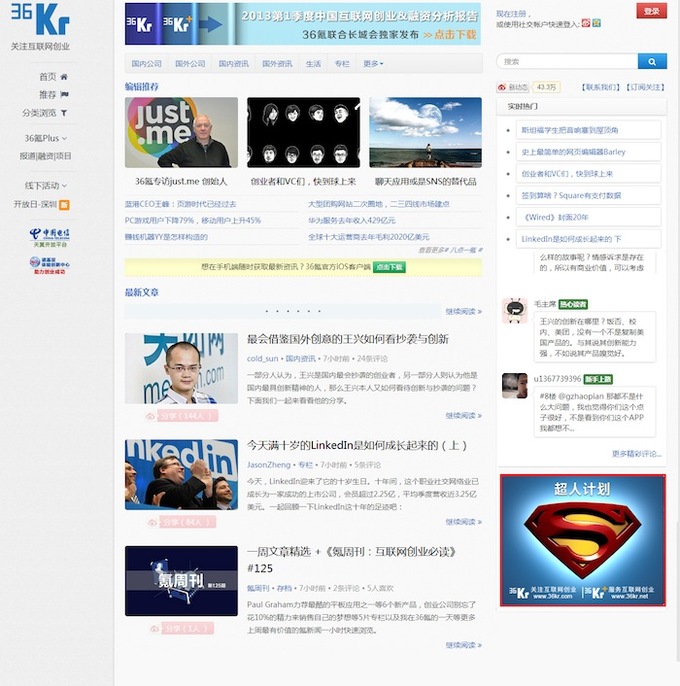Open 推荐 via the flag icon

pos(64,94)
